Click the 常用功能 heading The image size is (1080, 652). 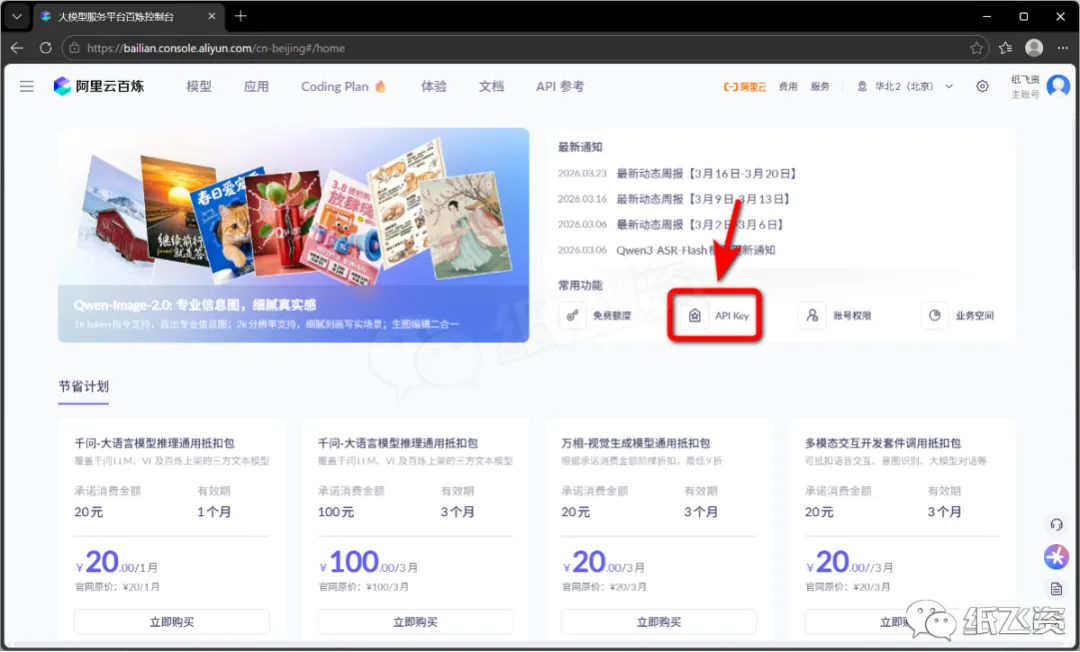tap(580, 285)
